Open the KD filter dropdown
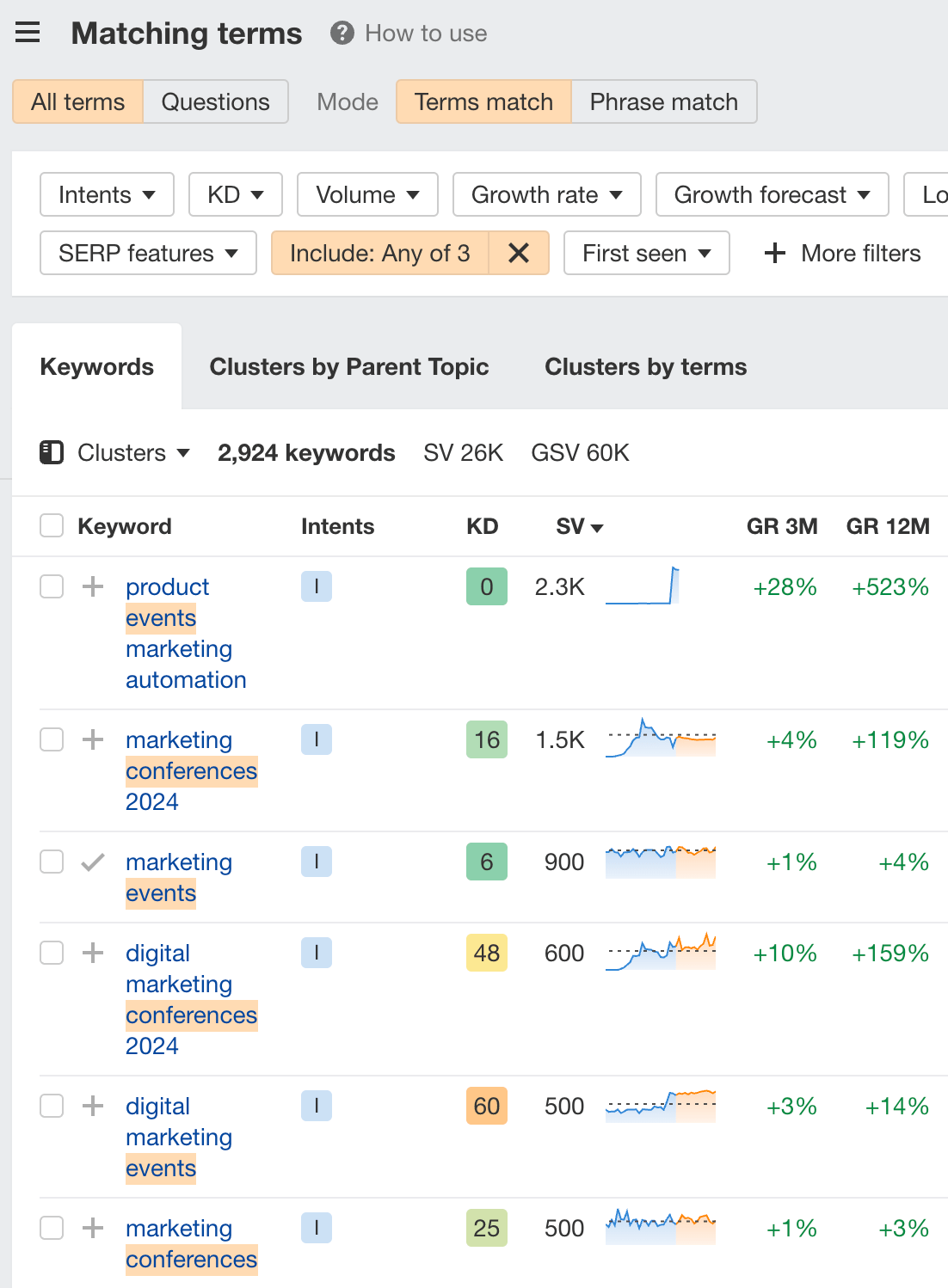The image size is (948, 1288). pos(235,194)
